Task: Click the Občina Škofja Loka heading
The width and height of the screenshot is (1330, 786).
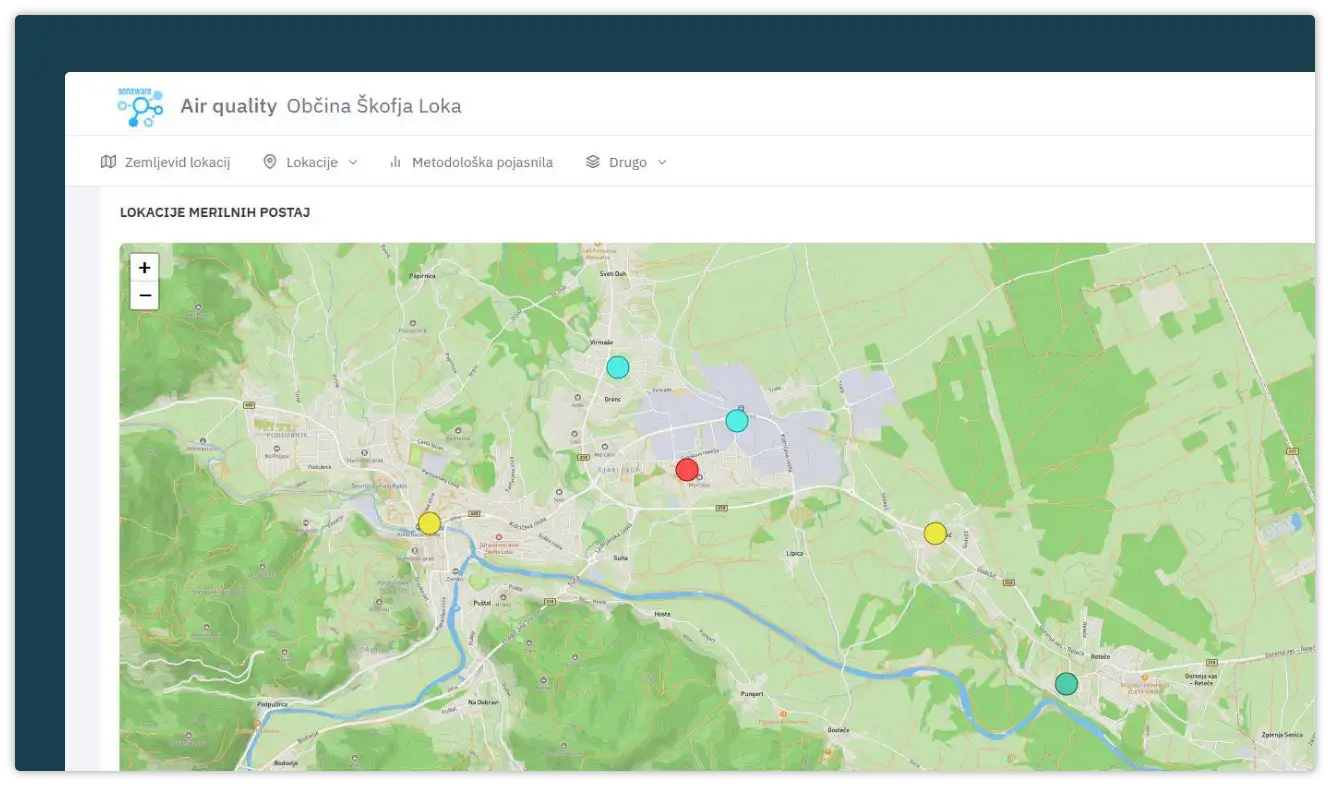Action: pyautogui.click(x=374, y=106)
